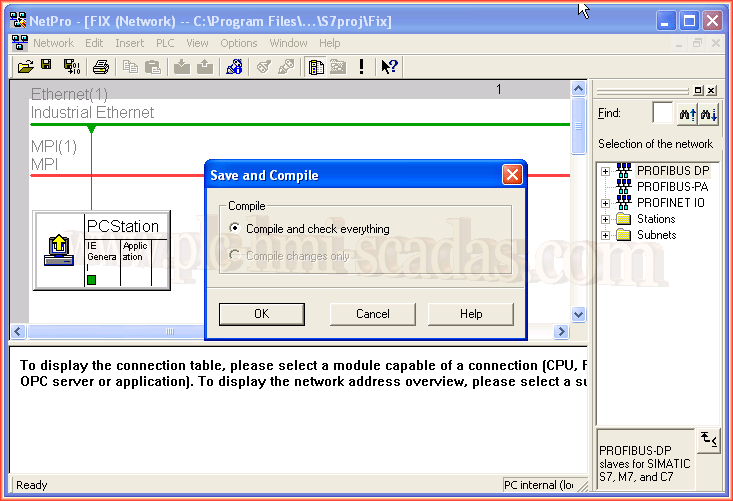
Task: Expand the PROFIBUS DP tree node
Action: [x=605, y=171]
